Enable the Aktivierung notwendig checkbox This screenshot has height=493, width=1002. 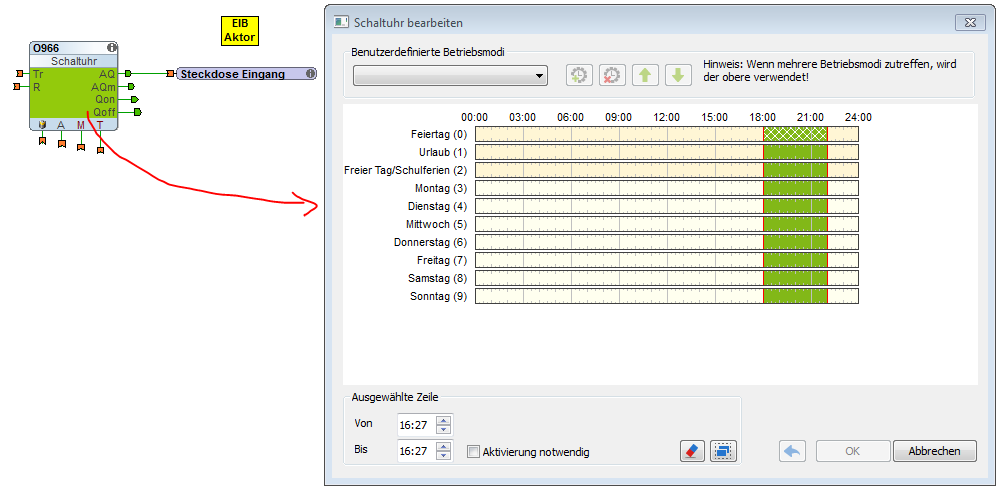pos(474,452)
